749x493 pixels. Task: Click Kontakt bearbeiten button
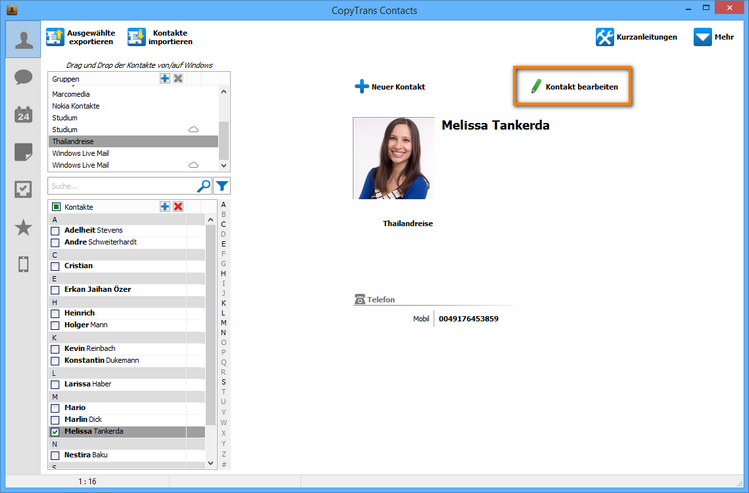(x=572, y=86)
